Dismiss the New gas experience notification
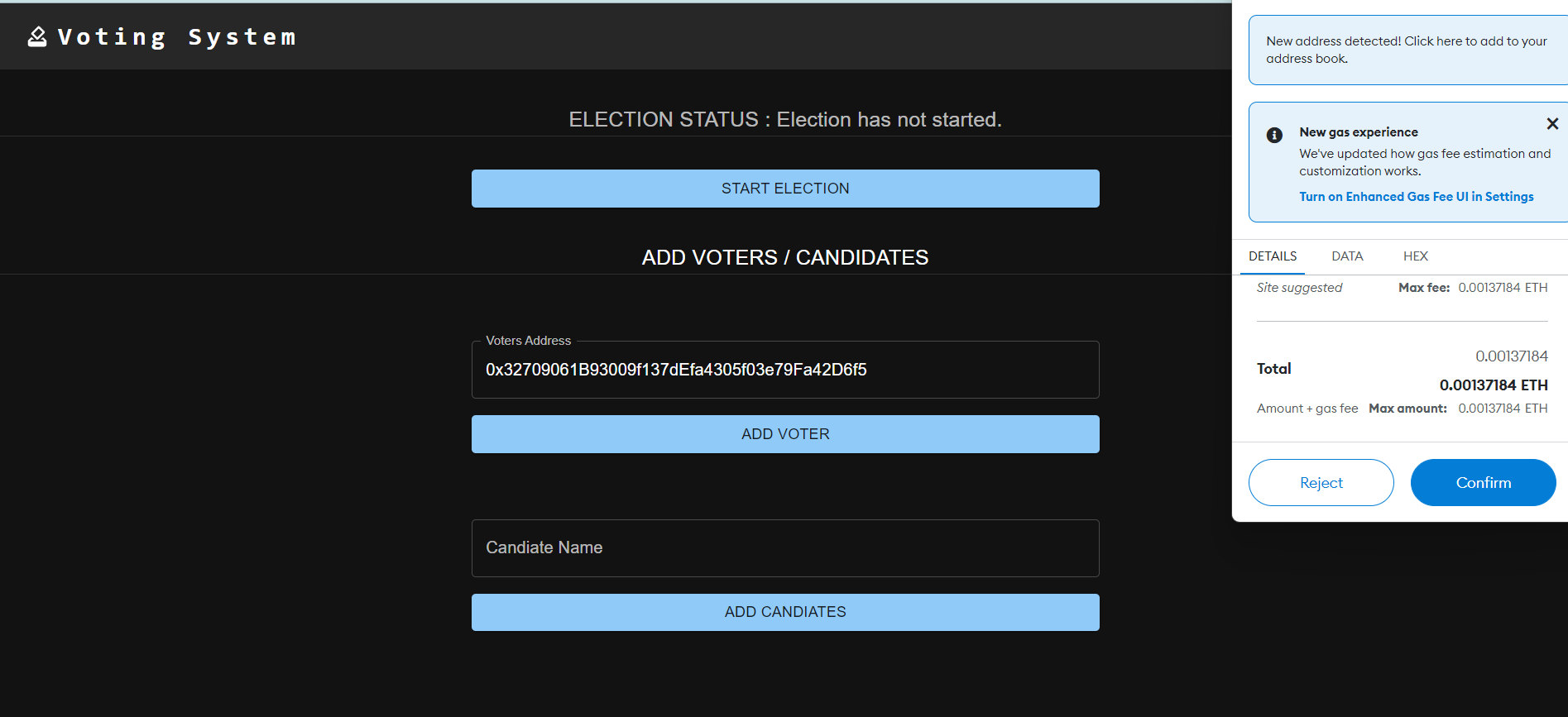Viewport: 1568px width, 717px height. [1552, 123]
